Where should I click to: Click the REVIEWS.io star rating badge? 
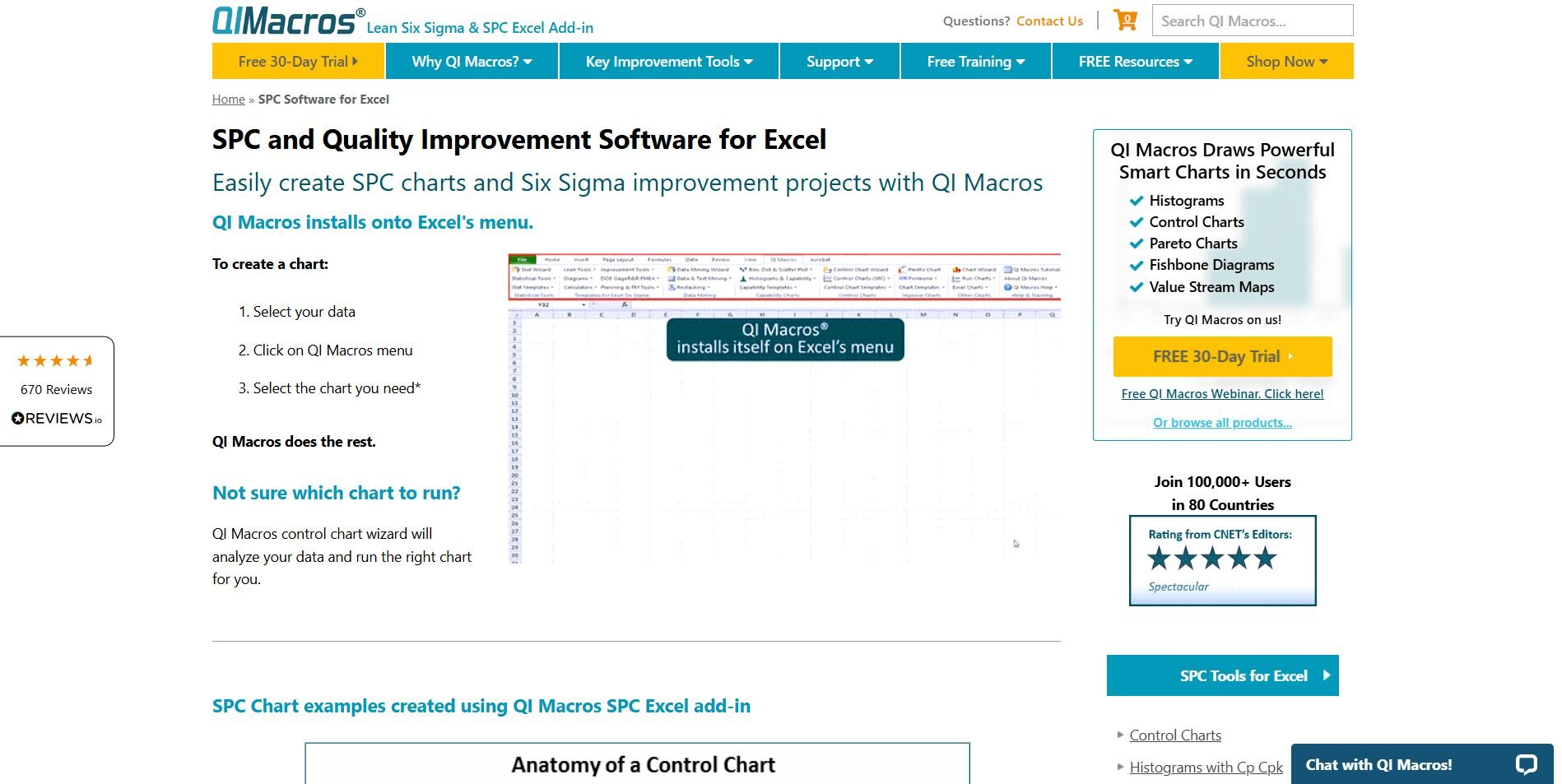pyautogui.click(x=57, y=391)
